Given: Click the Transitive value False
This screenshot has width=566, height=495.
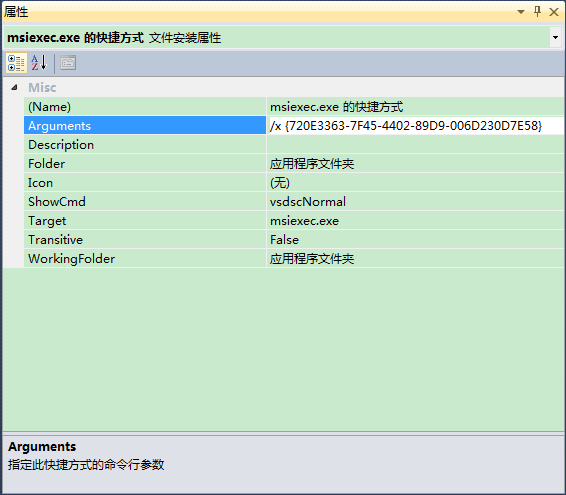Looking at the screenshot, I should pos(284,240).
